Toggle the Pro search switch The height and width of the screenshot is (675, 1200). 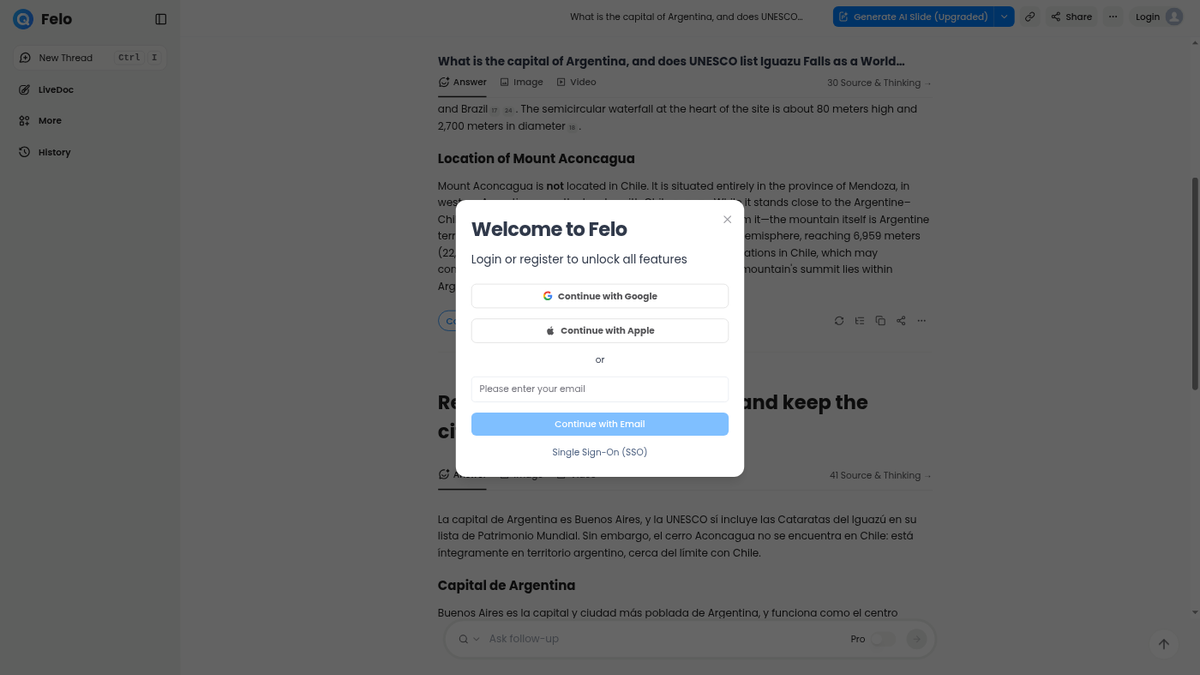point(883,639)
